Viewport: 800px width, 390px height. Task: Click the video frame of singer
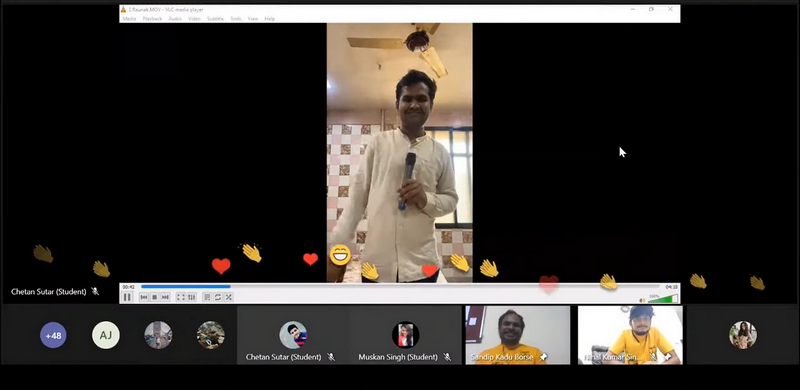pos(399,153)
